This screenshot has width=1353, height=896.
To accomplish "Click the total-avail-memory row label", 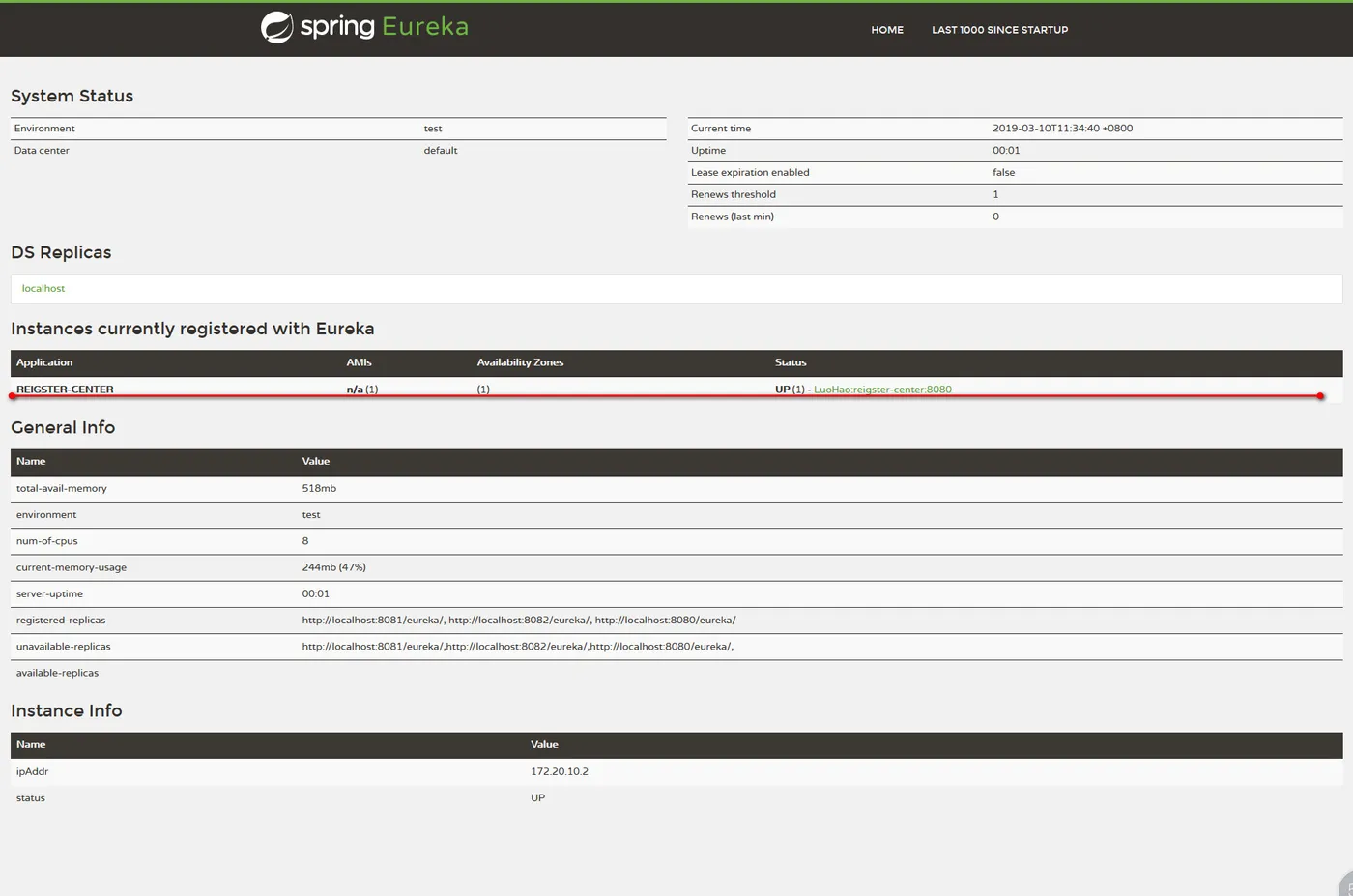I will tap(61, 488).
